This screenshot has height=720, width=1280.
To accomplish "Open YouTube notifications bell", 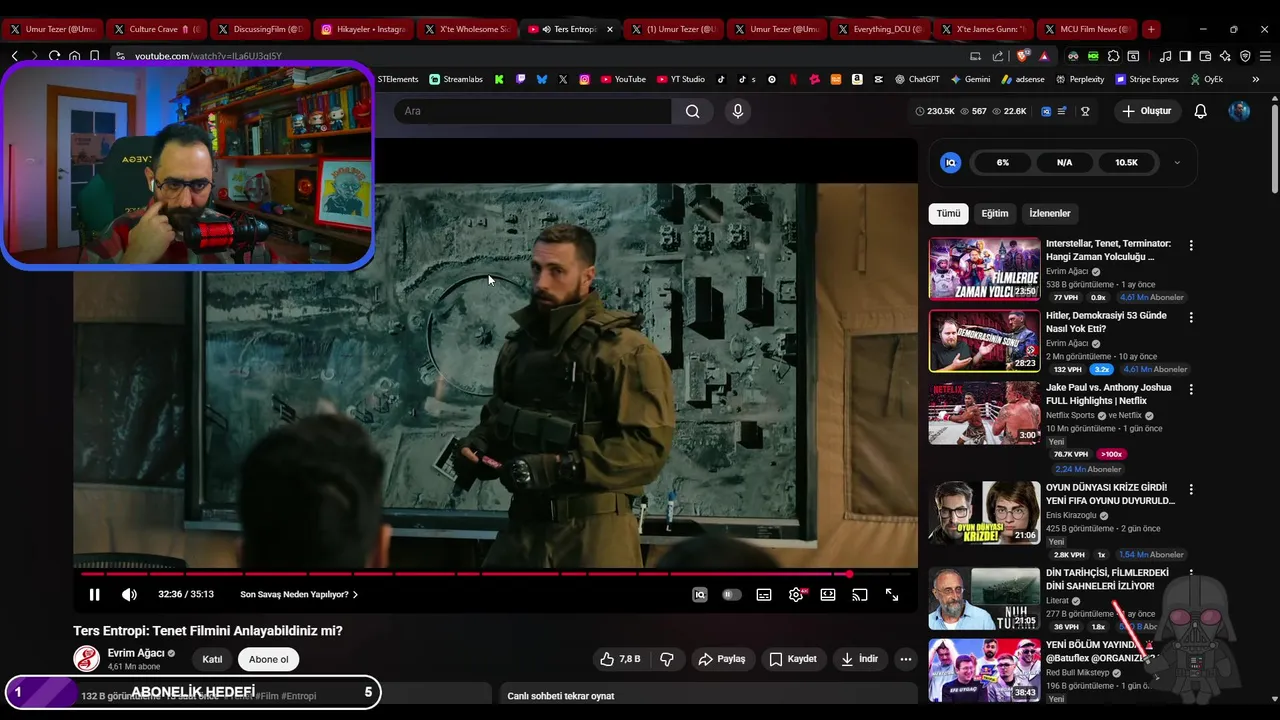I will pos(1201,111).
